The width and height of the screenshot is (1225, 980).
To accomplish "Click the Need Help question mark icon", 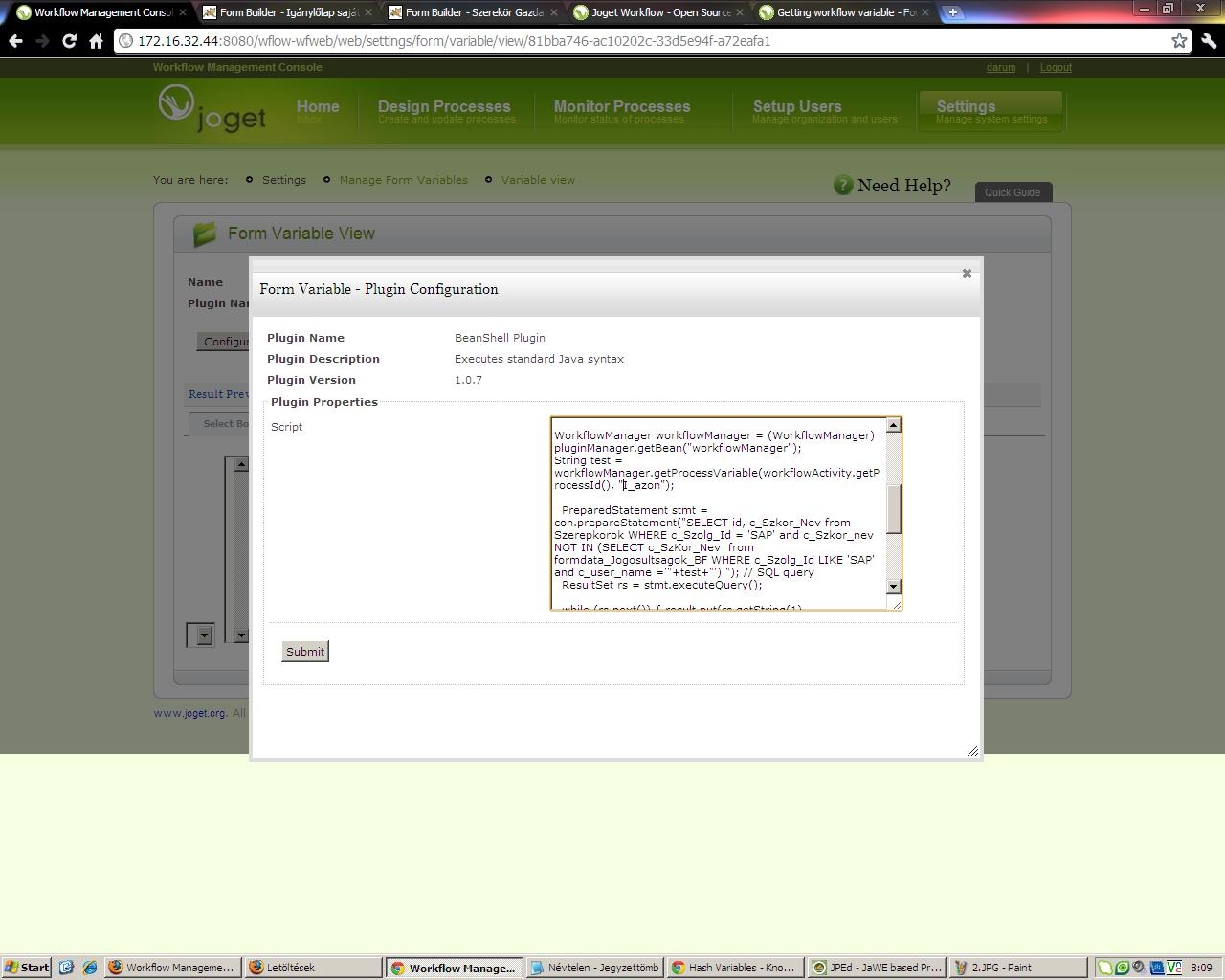I will (842, 185).
